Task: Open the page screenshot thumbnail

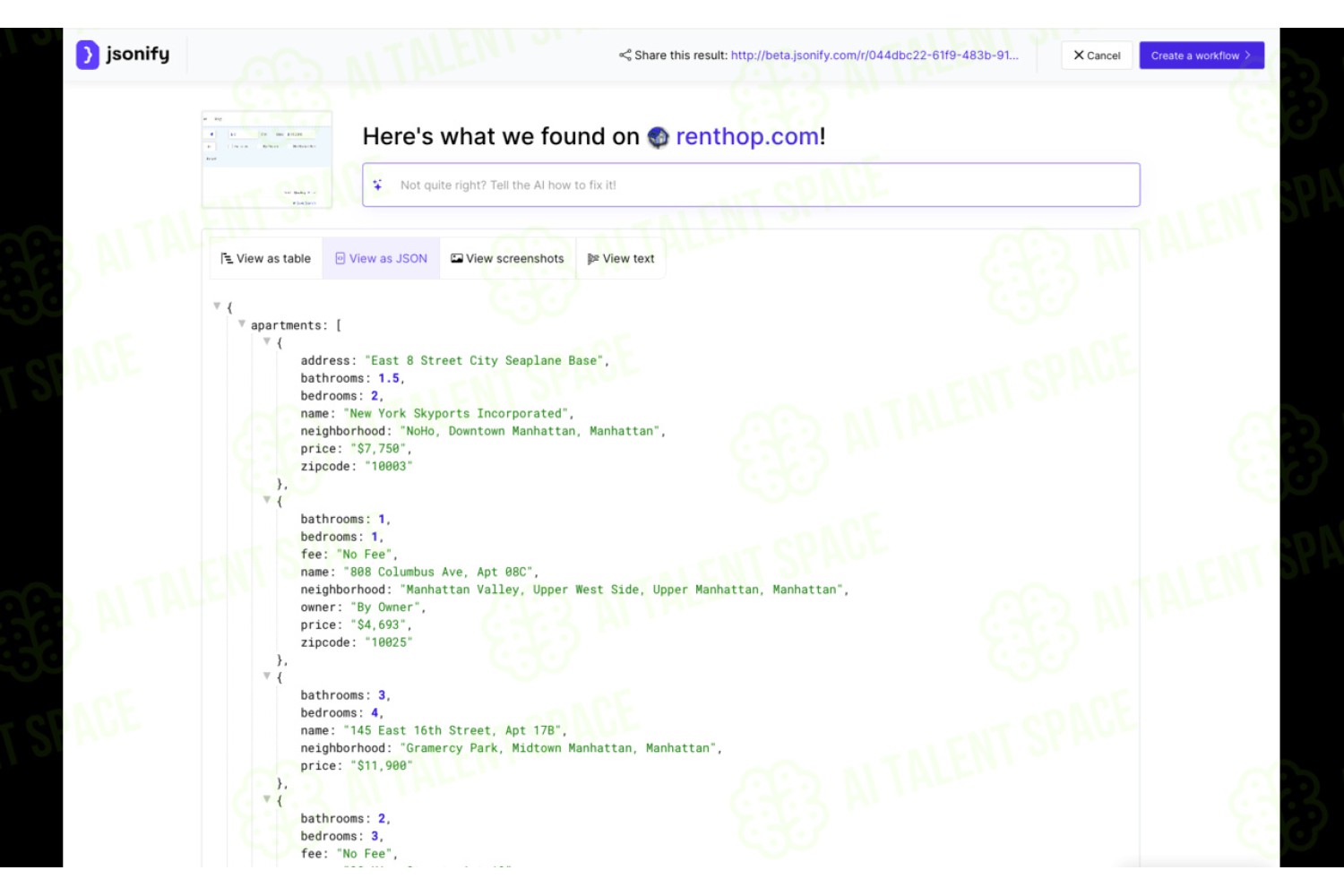Action: click(267, 159)
